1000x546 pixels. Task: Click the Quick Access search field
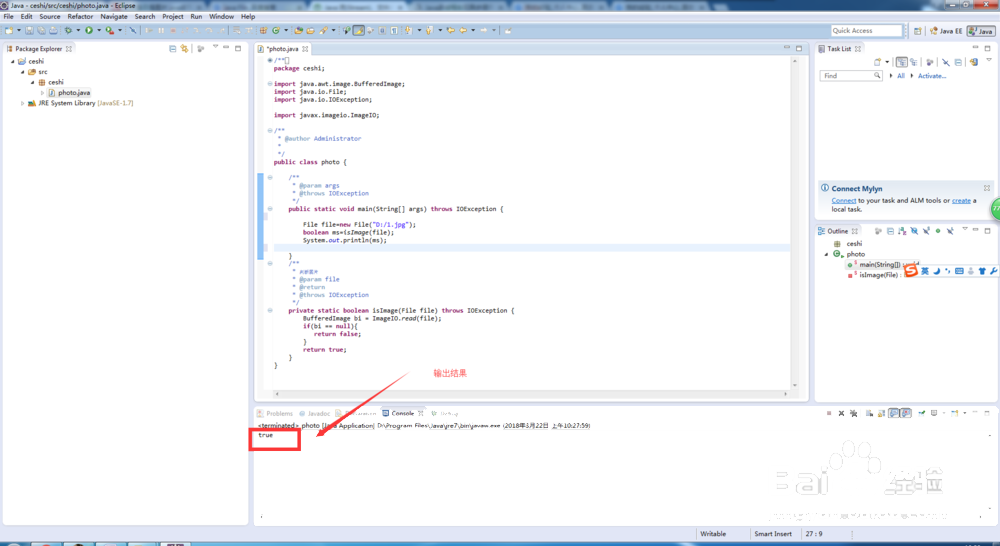click(867, 30)
